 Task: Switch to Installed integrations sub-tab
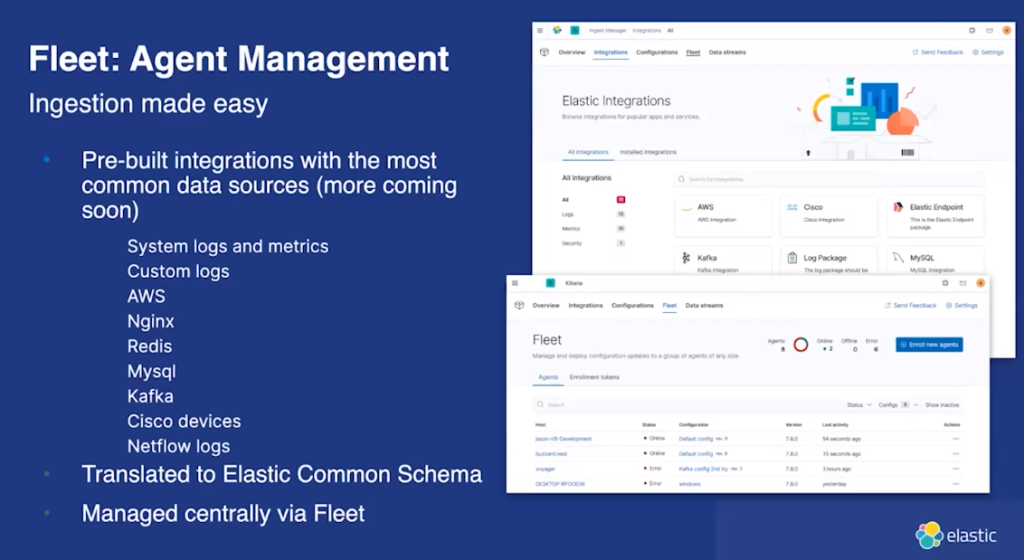point(648,152)
